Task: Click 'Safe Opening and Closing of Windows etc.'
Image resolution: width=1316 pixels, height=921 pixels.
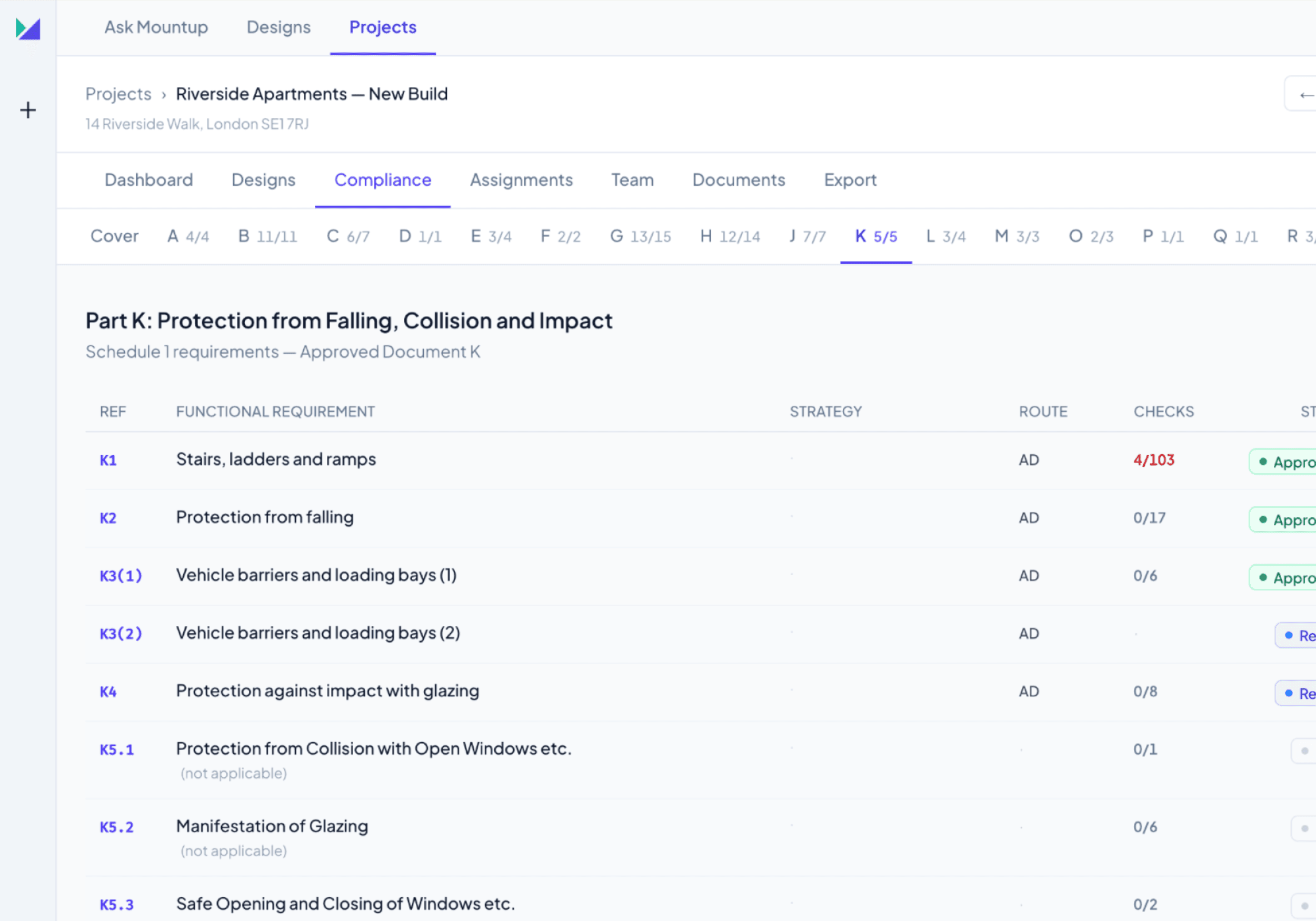Action: (x=346, y=904)
